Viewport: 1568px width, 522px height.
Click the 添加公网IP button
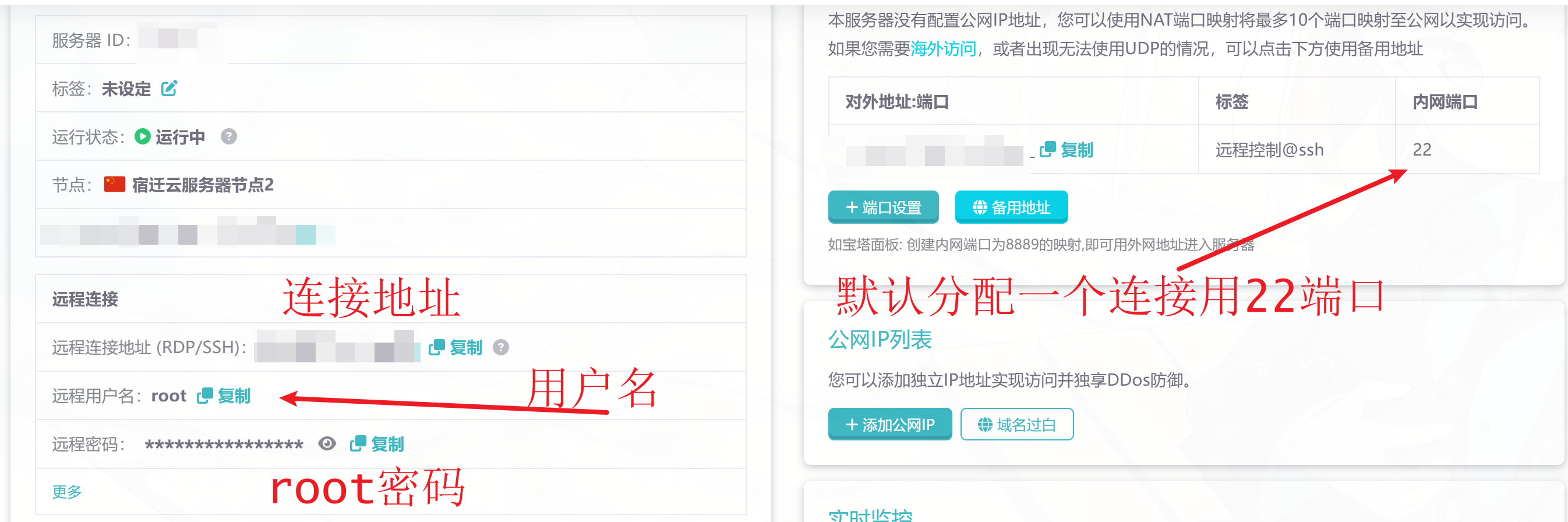point(890,425)
